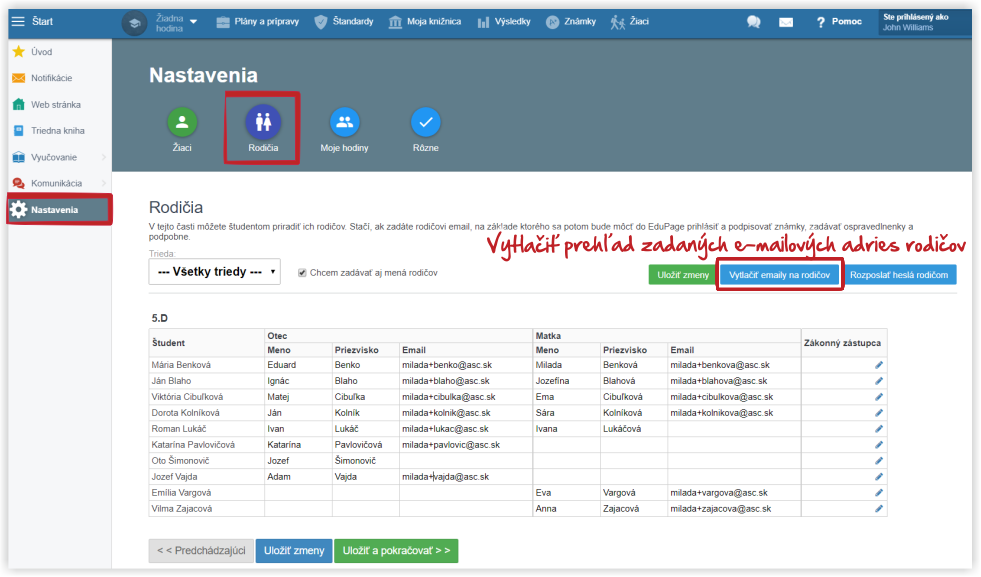Click mother's surname Vargová cell
Screen dimensions: 981x577
click(x=634, y=493)
